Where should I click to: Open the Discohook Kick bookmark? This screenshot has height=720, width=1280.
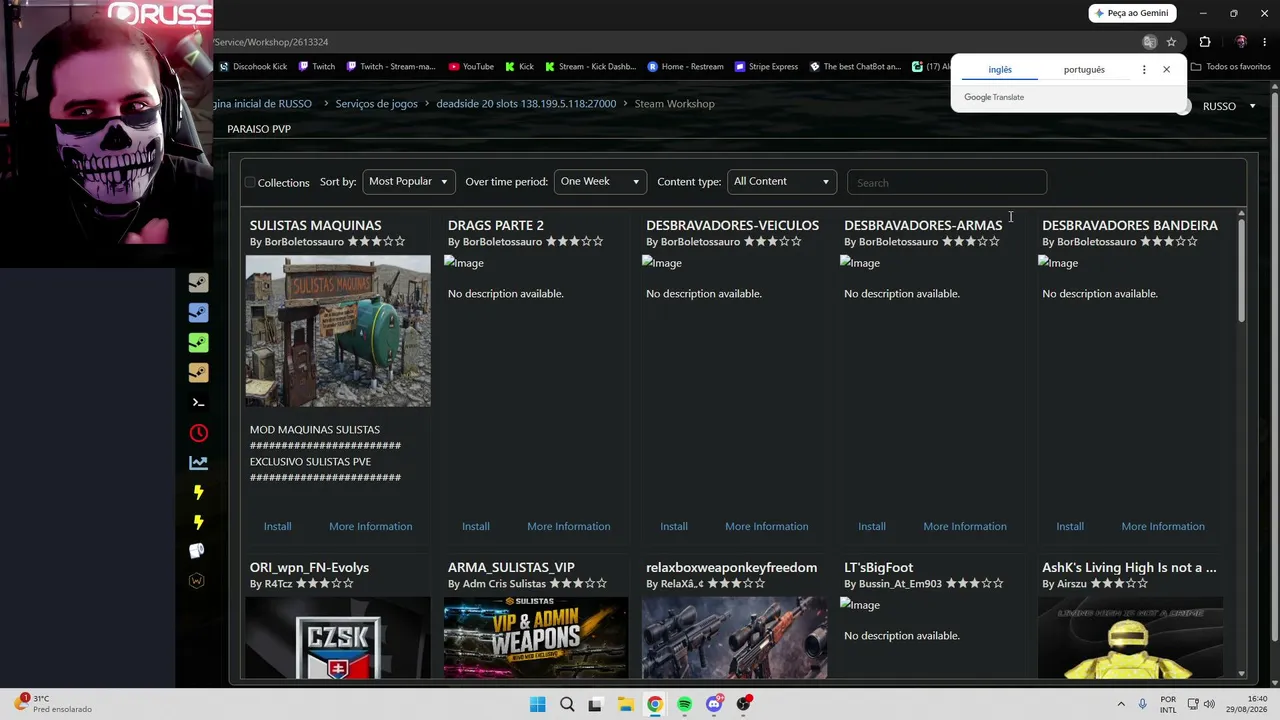pyautogui.click(x=253, y=67)
